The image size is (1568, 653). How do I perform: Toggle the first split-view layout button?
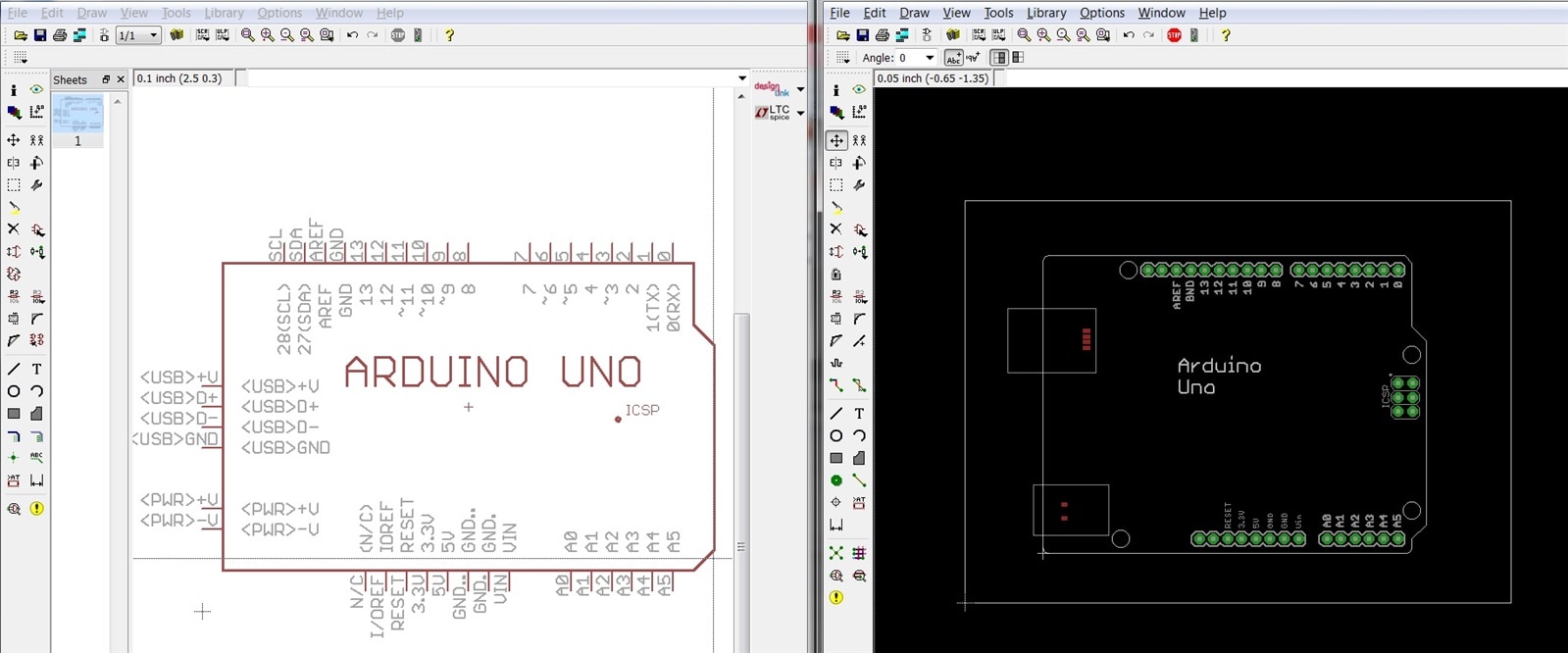click(x=999, y=58)
